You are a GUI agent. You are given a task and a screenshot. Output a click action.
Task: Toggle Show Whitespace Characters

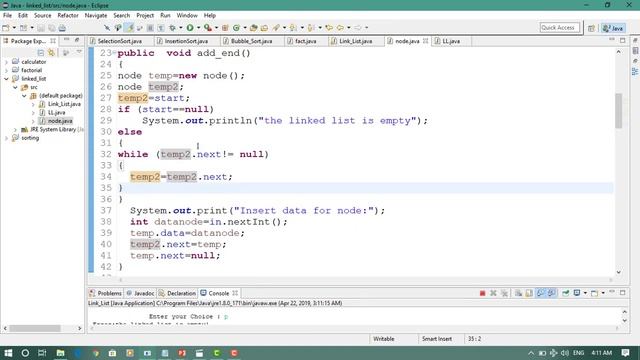pos(161,28)
